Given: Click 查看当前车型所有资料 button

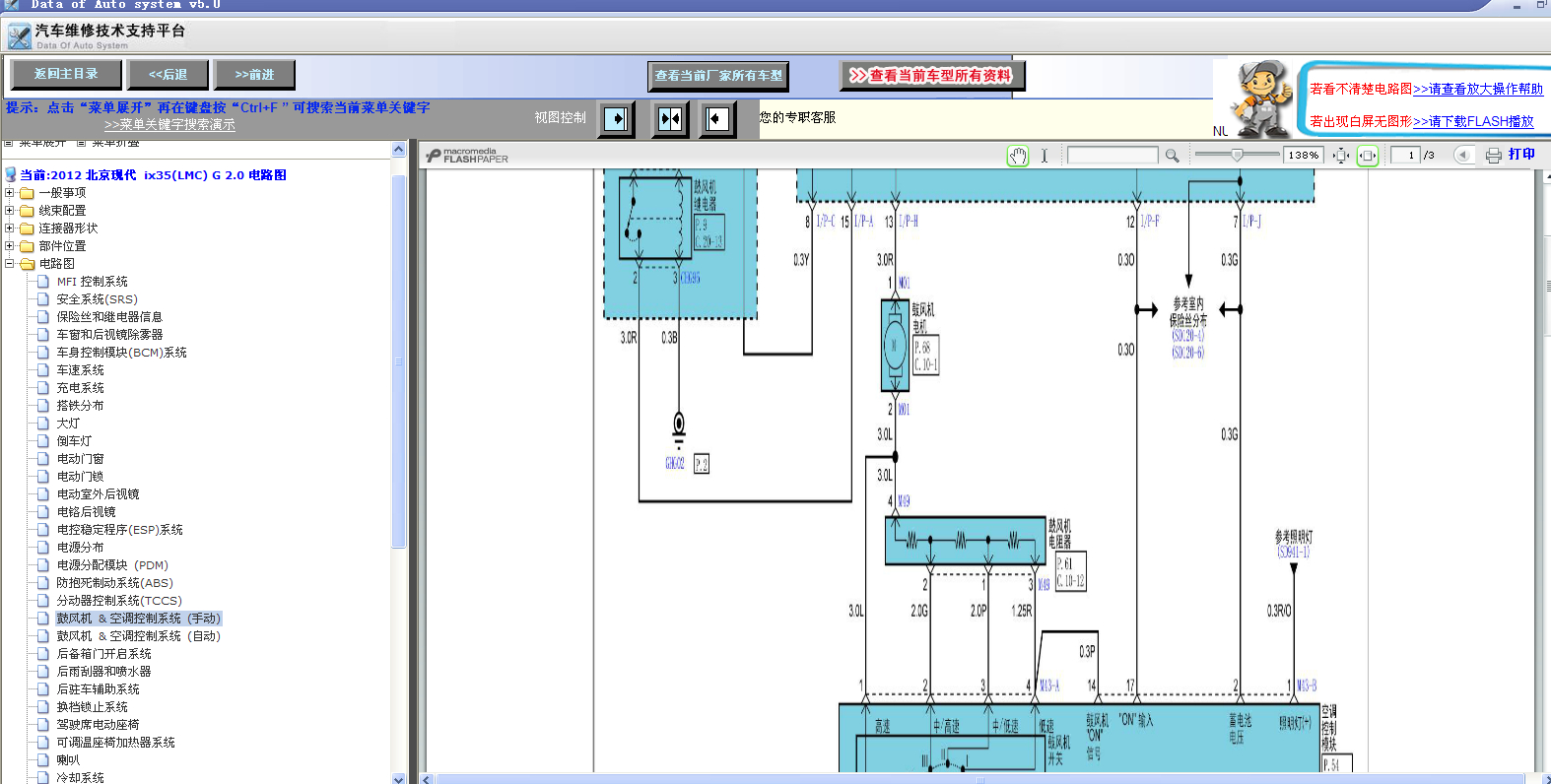Looking at the screenshot, I should [x=932, y=75].
